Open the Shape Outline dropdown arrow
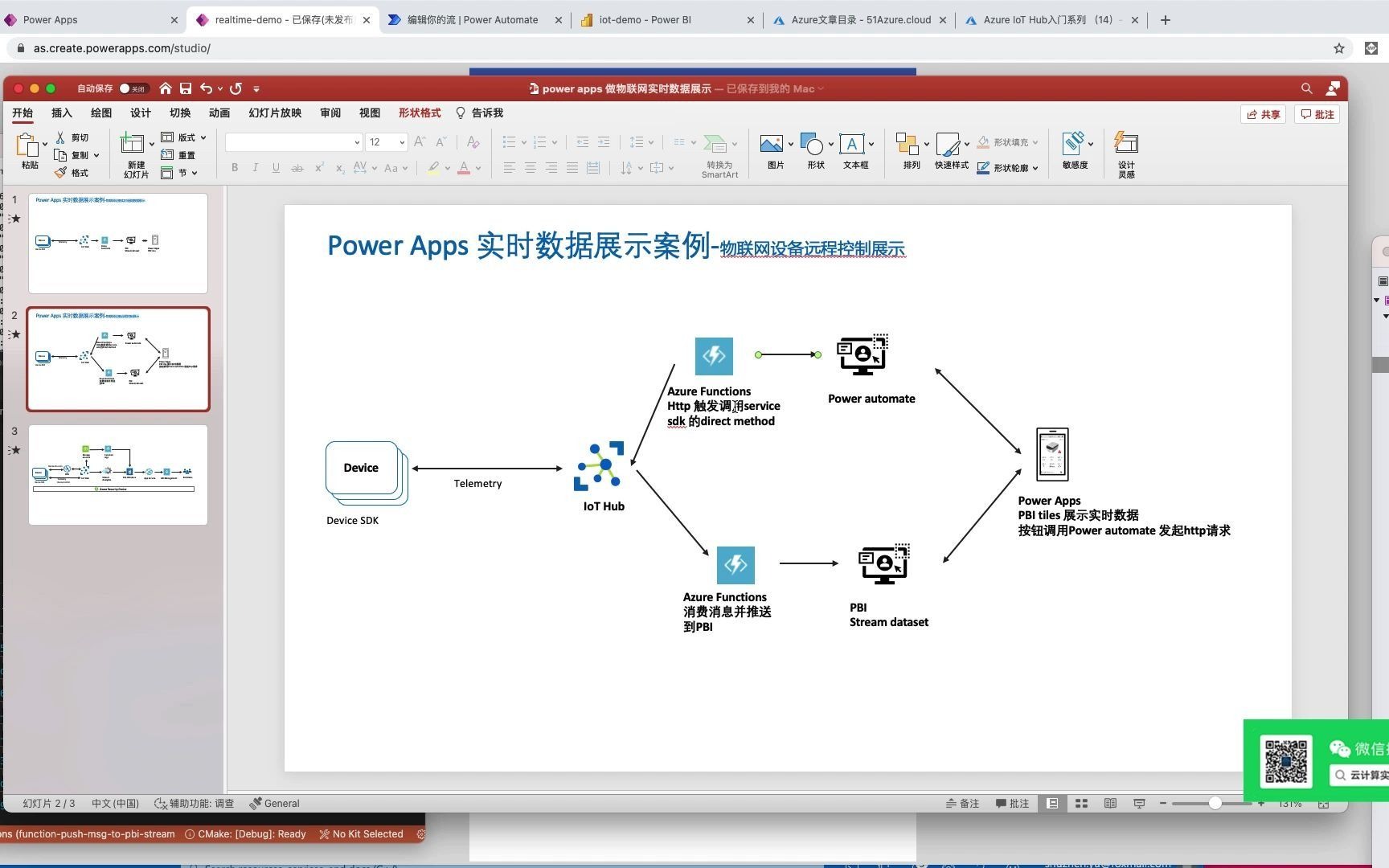The width and height of the screenshot is (1389, 868). (1035, 168)
